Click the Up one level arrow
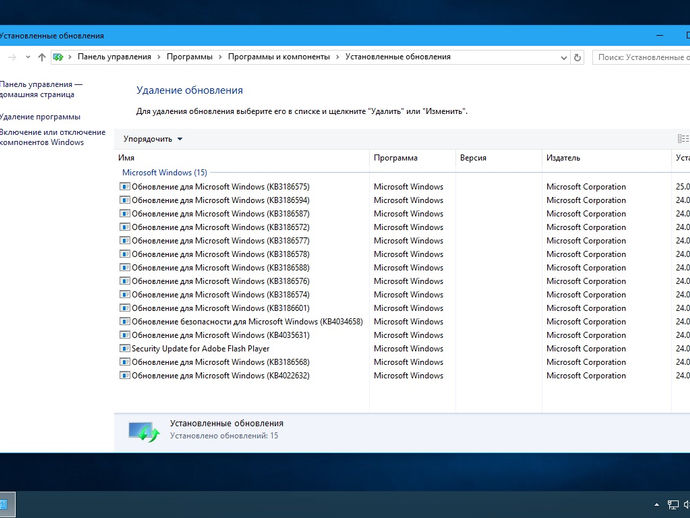Image resolution: width=690 pixels, height=518 pixels. [x=42, y=57]
